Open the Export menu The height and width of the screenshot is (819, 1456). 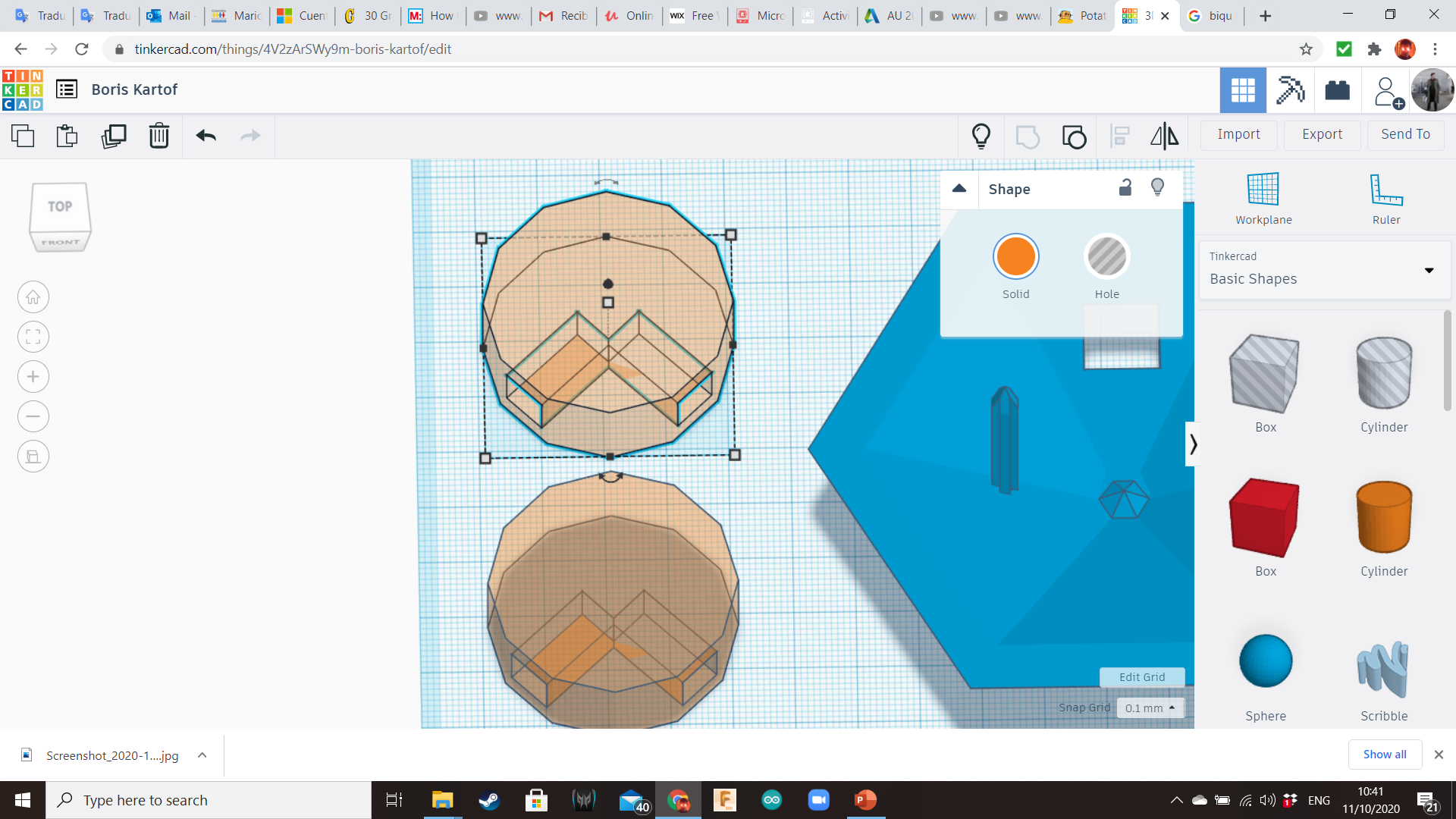pos(1322,134)
